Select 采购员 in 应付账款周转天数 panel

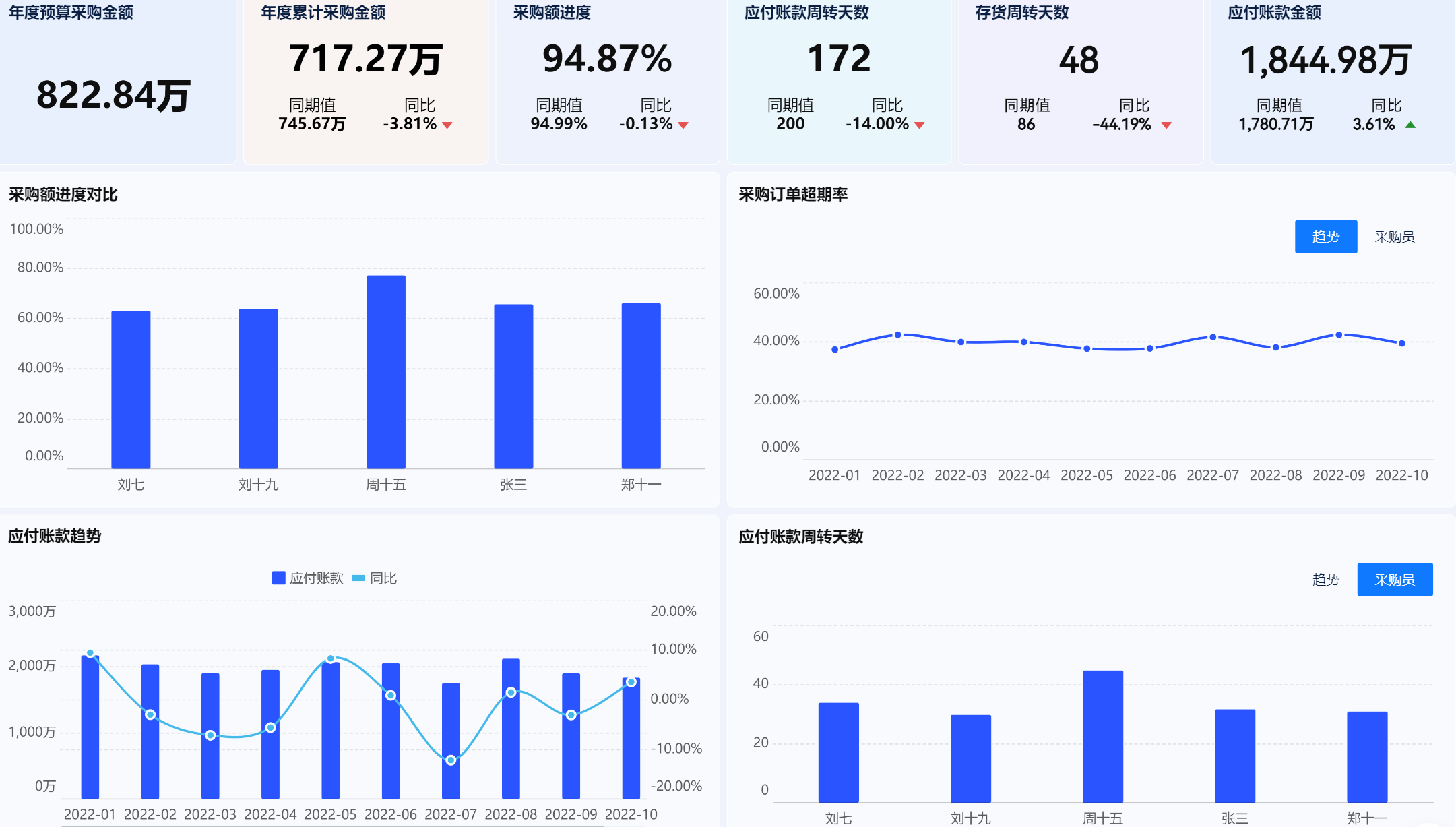click(x=1394, y=580)
